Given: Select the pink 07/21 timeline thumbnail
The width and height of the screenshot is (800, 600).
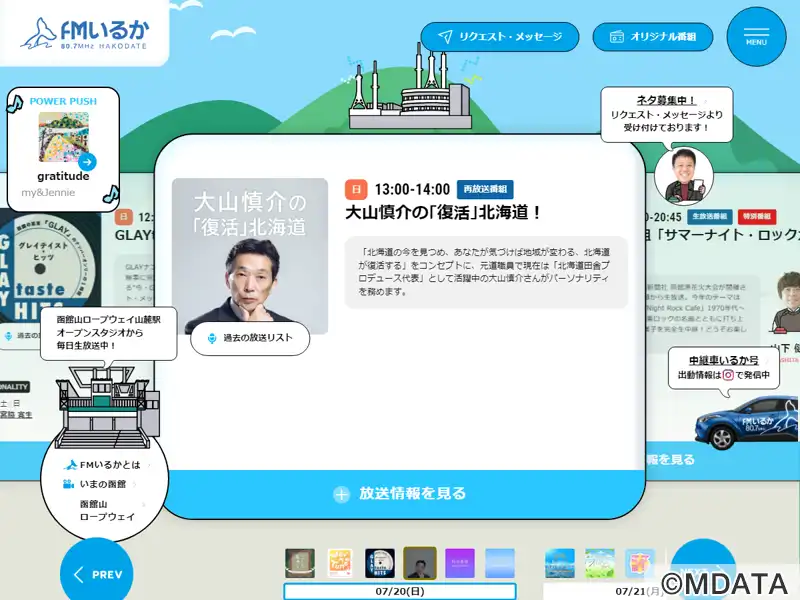Looking at the screenshot, I should tap(640, 563).
